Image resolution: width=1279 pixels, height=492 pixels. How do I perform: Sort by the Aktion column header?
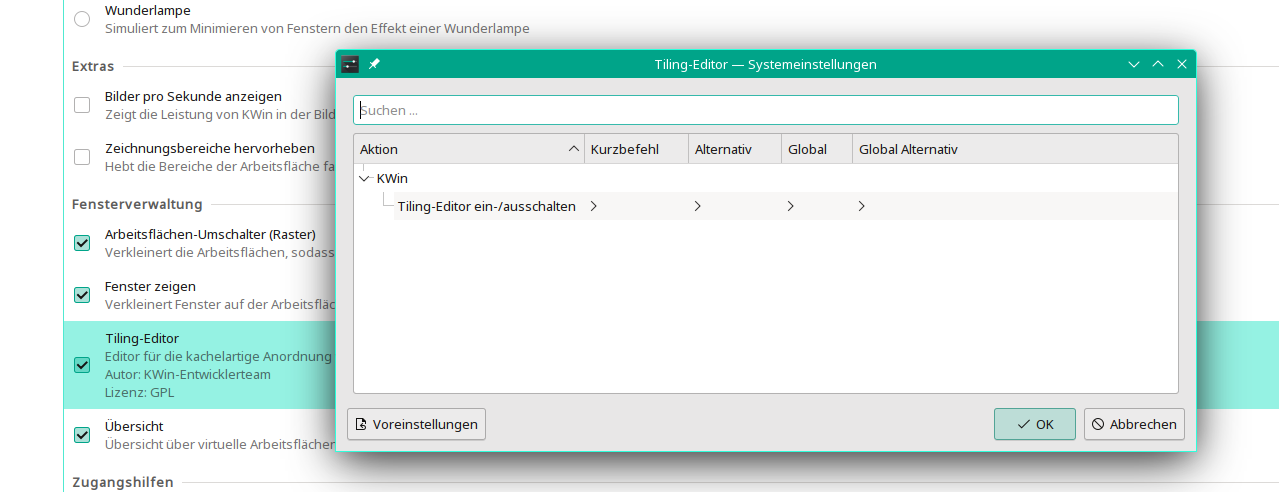pyautogui.click(x=468, y=149)
